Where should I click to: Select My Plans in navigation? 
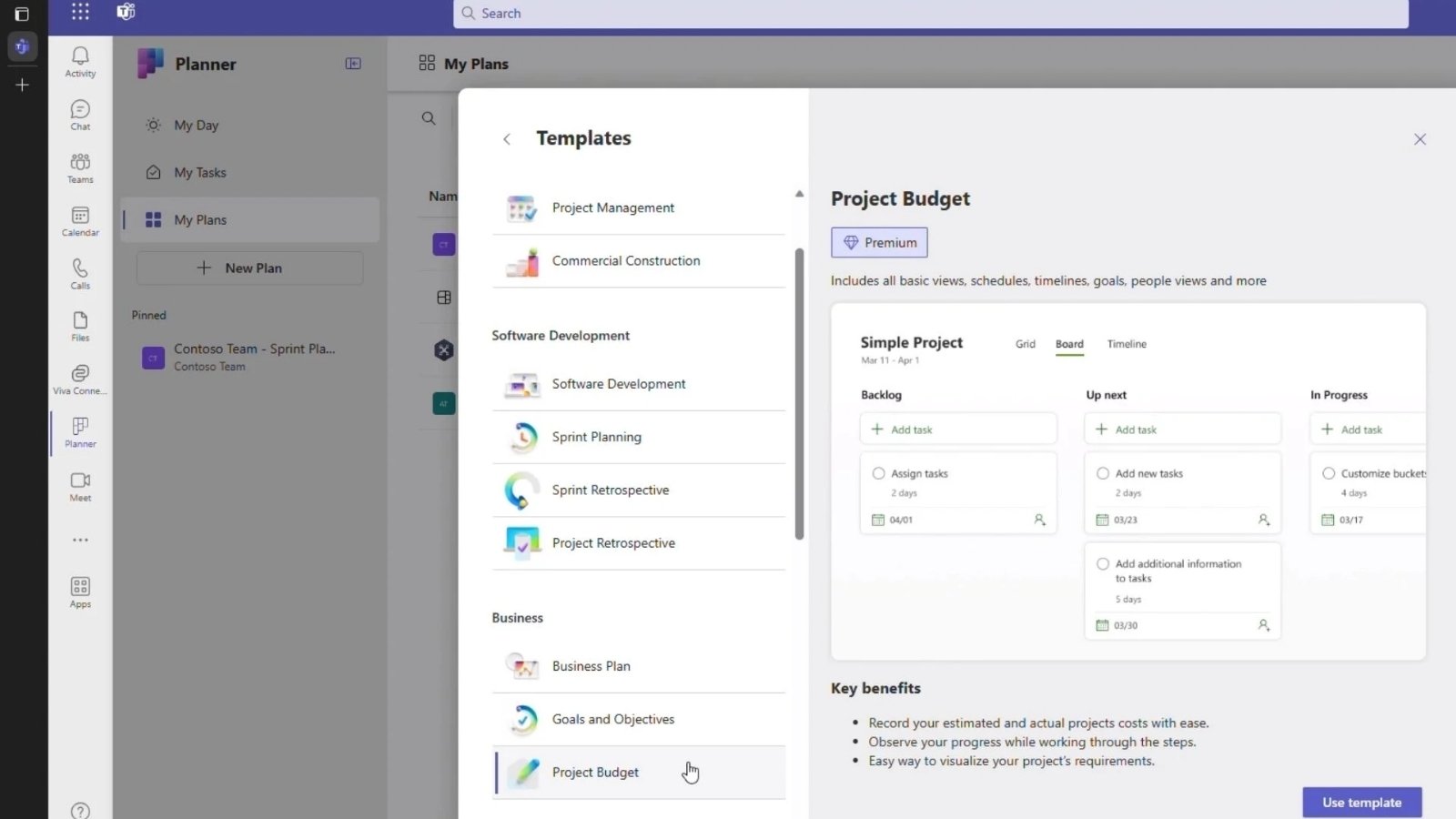[250, 219]
